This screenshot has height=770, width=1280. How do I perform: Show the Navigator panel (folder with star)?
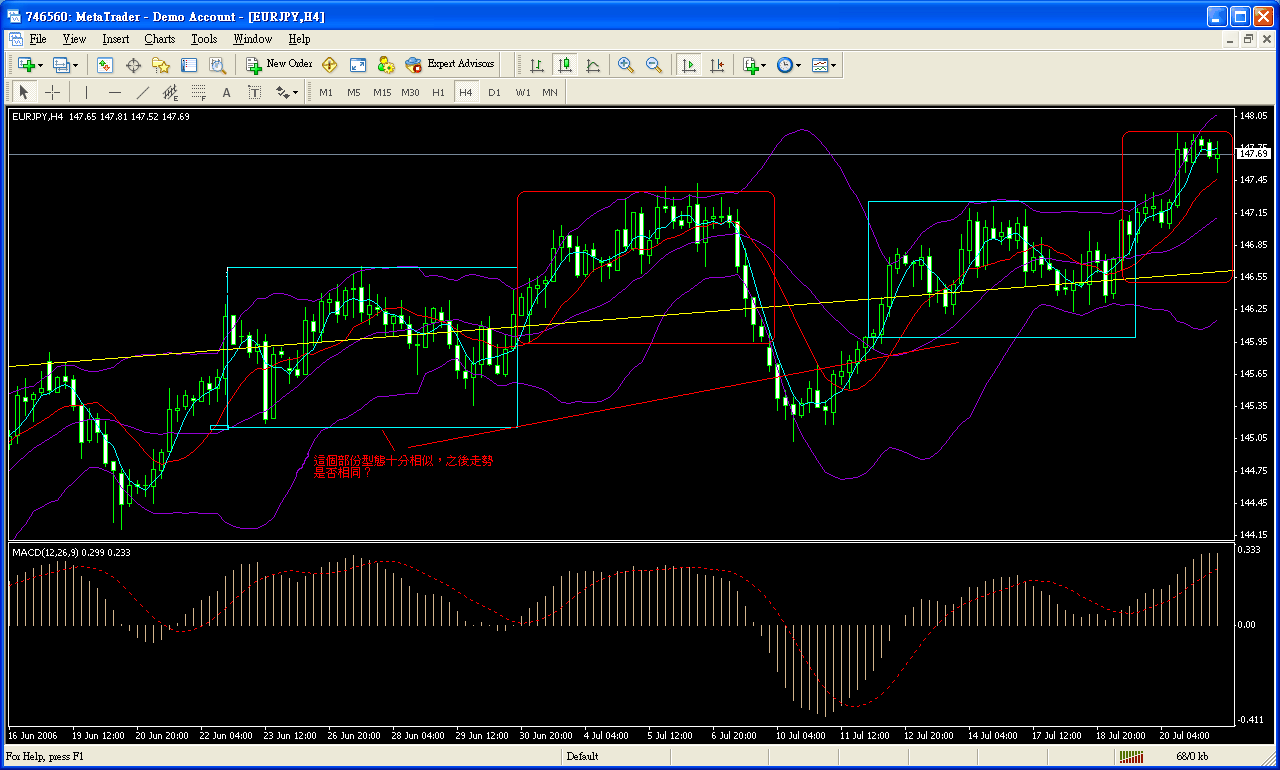pos(161,65)
